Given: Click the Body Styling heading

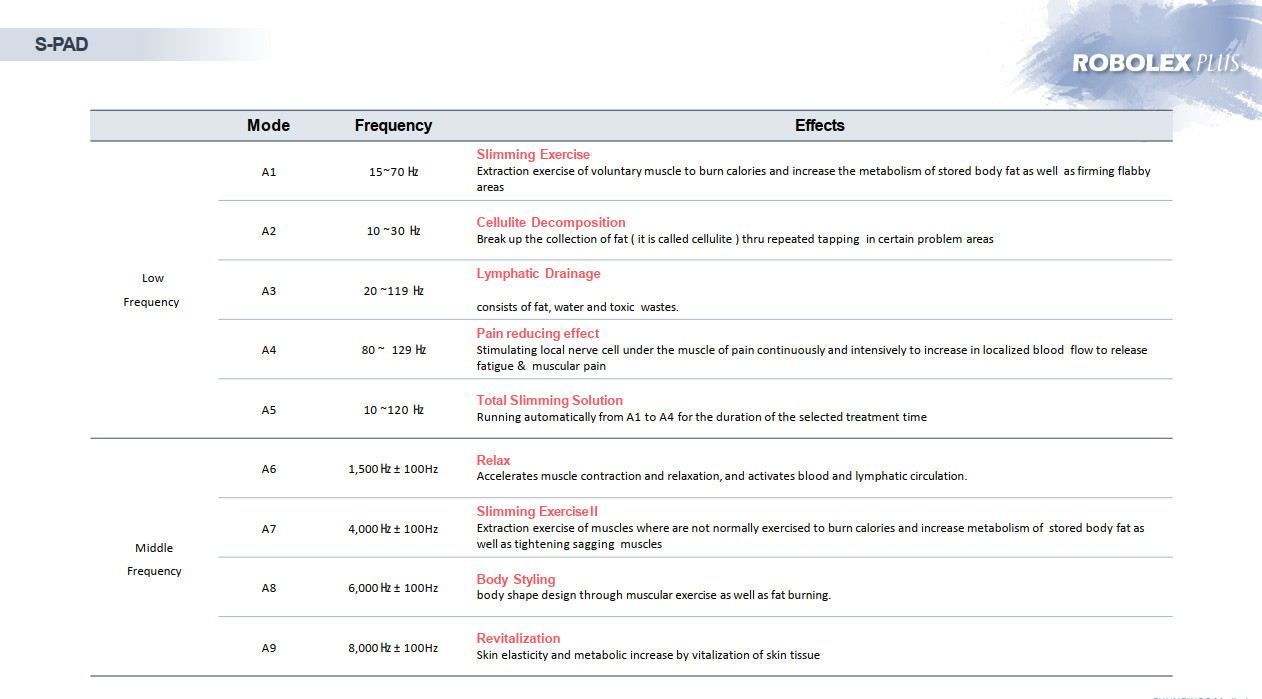Looking at the screenshot, I should point(516,579).
